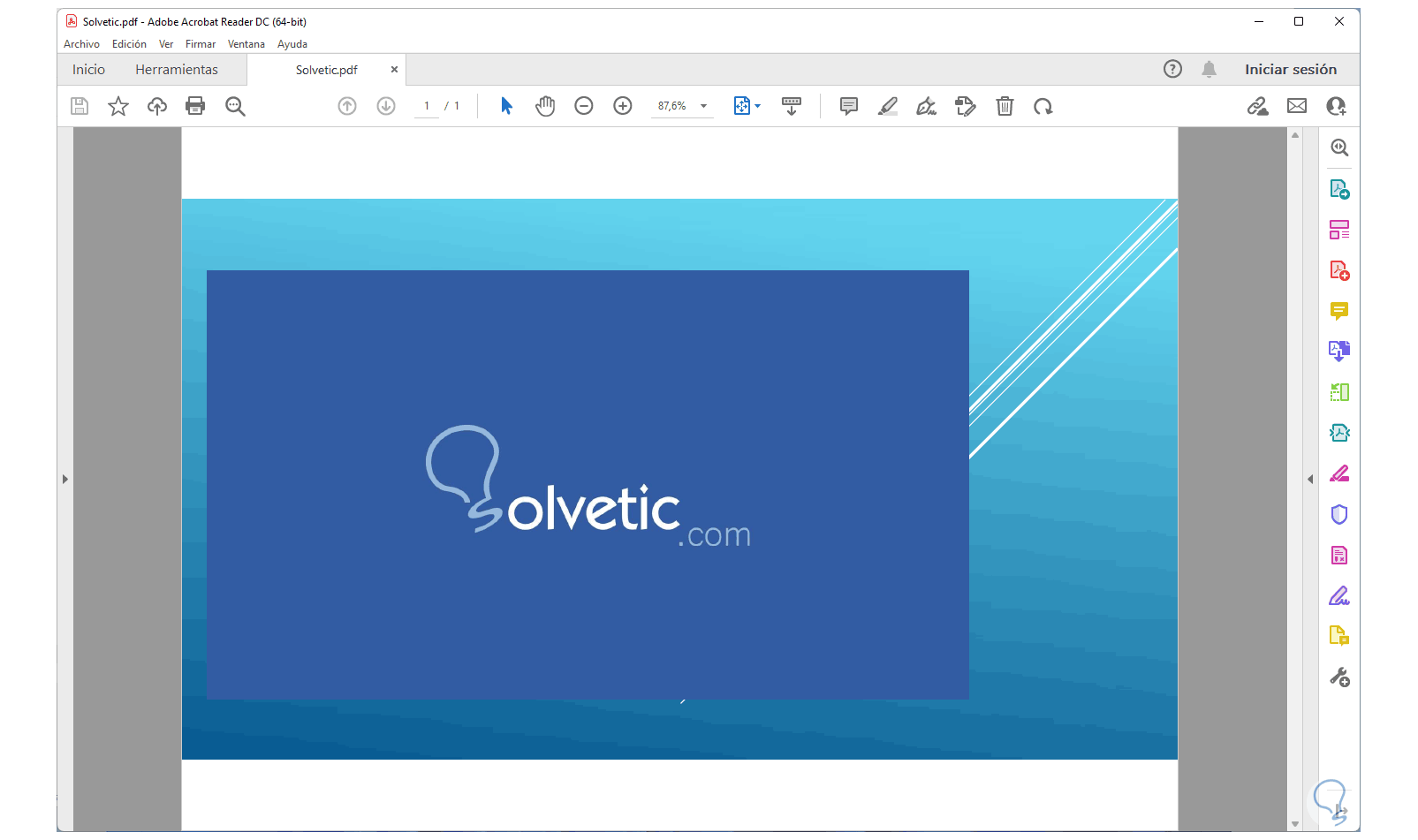Click the scrolling mode keyboard icon

click(x=792, y=106)
